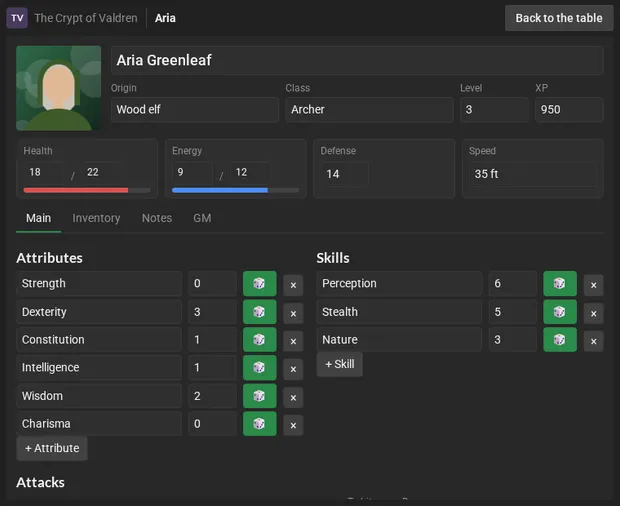Roll the Dexterity attribute dice
Viewport: 620px width, 506px height.
pos(259,312)
